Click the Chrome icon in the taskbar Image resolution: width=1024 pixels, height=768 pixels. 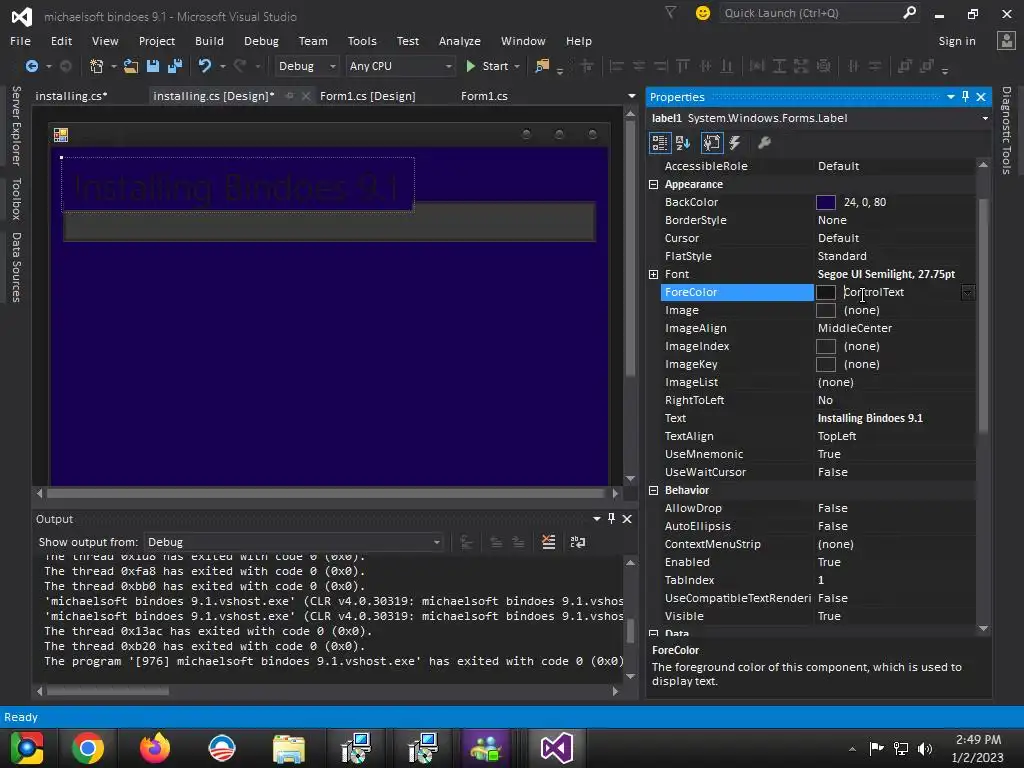[x=88, y=748]
